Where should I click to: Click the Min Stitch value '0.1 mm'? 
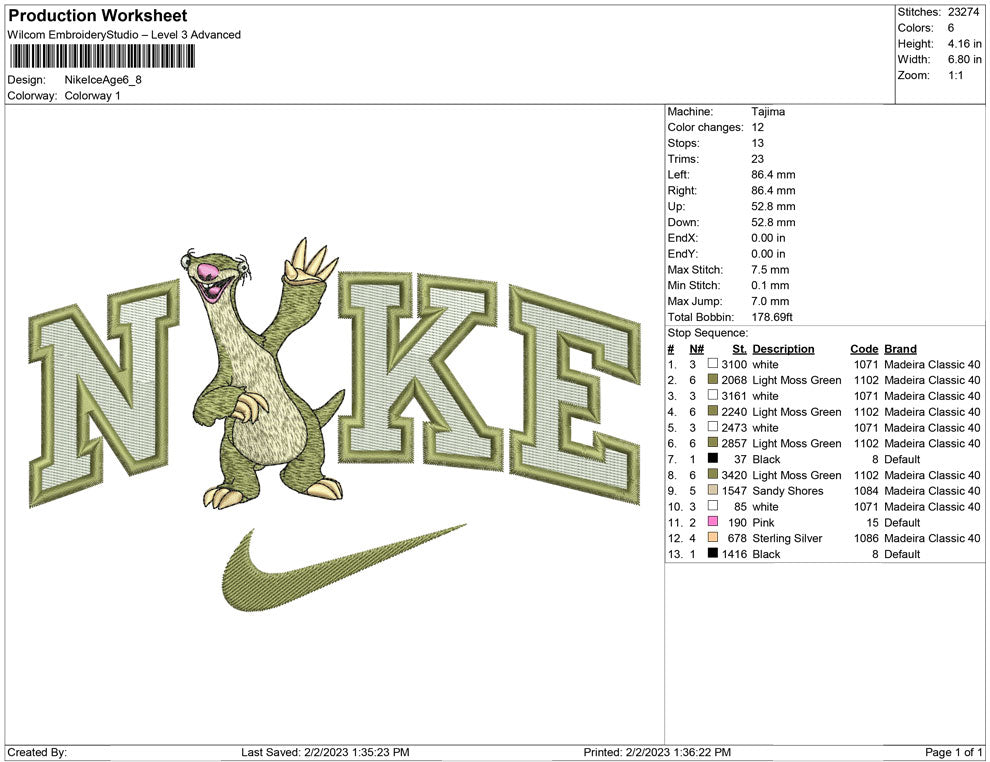(770, 285)
